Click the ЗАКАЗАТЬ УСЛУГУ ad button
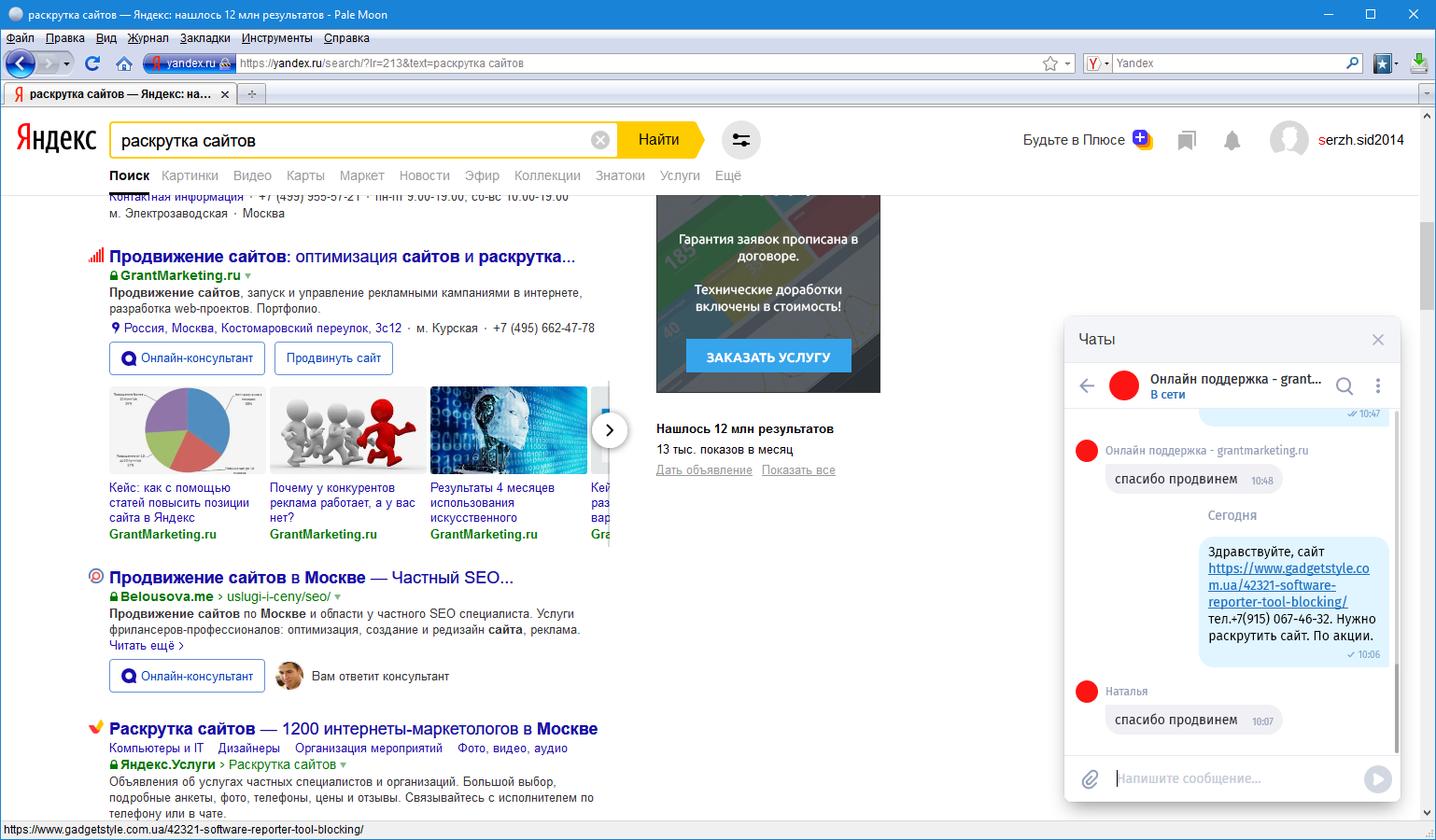The height and width of the screenshot is (840, 1436). point(767,357)
